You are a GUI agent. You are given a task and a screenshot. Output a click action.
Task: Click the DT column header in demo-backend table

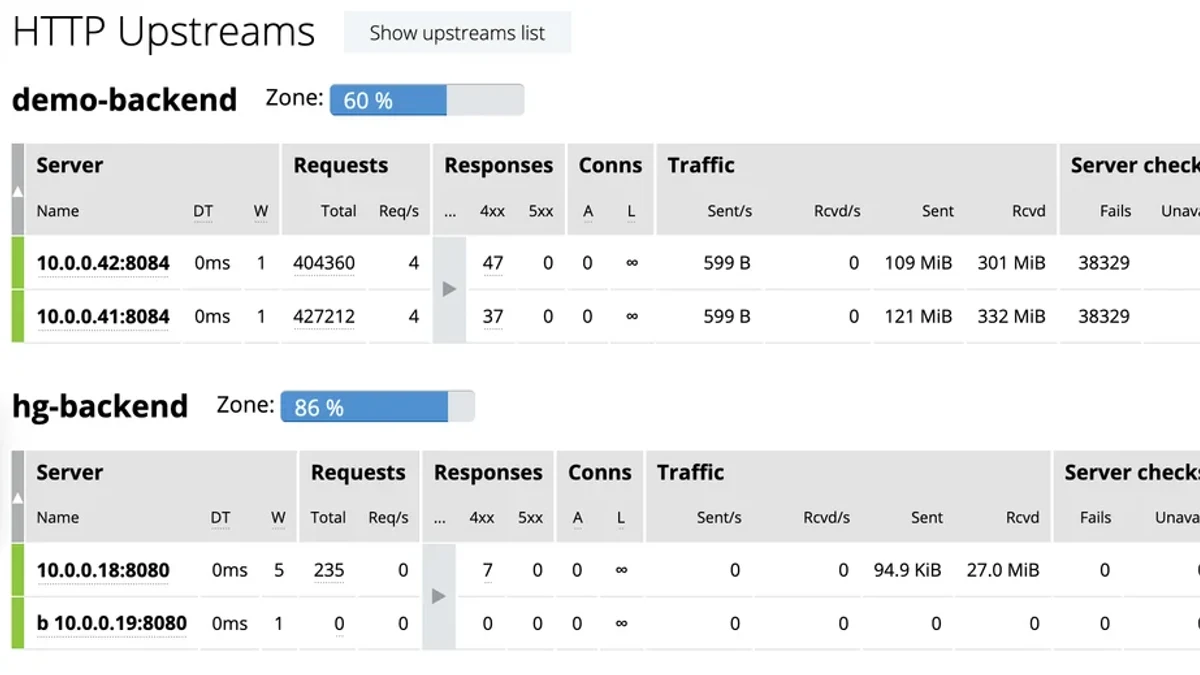tap(203, 211)
